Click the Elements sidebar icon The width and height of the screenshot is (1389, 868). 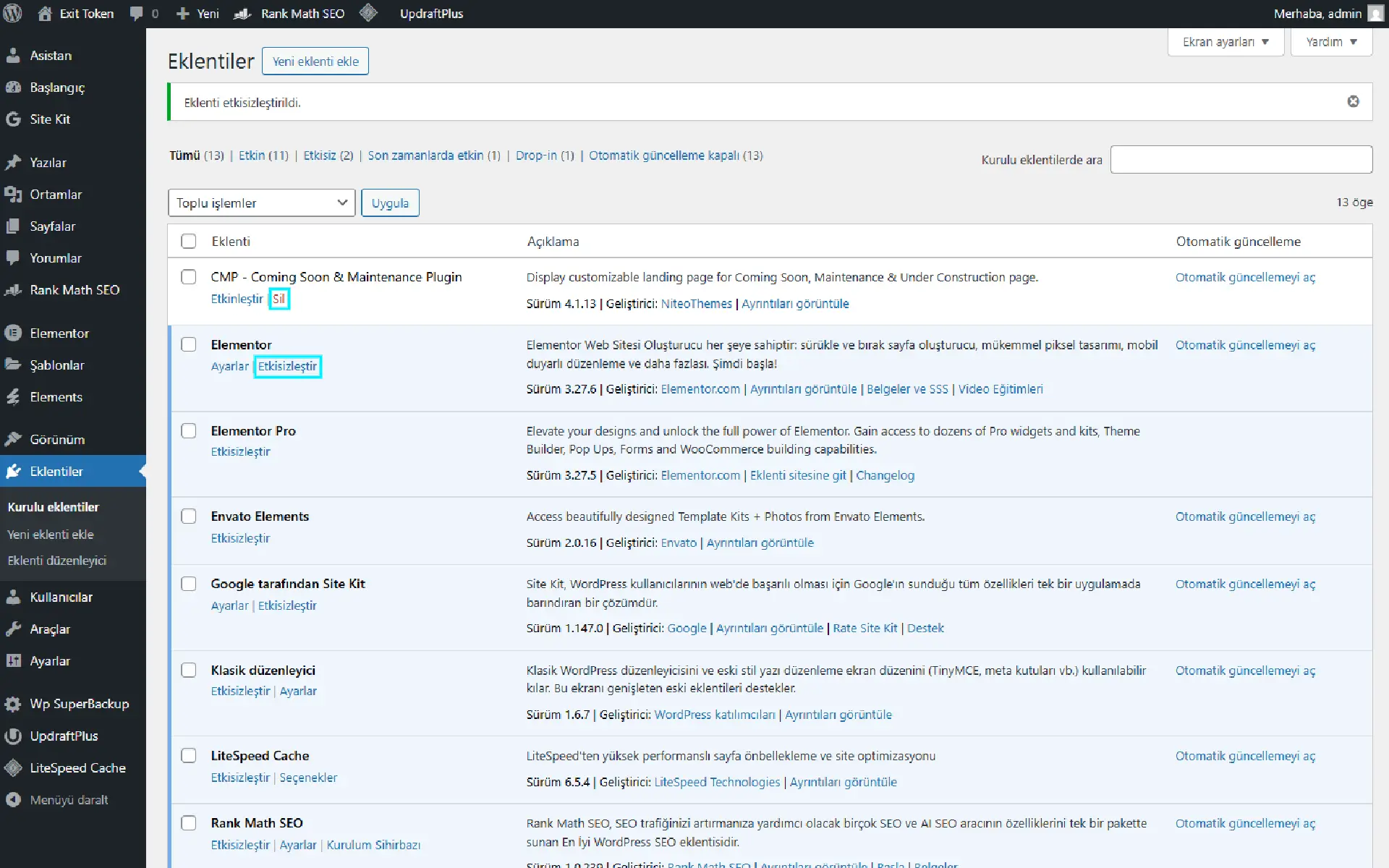(x=13, y=397)
